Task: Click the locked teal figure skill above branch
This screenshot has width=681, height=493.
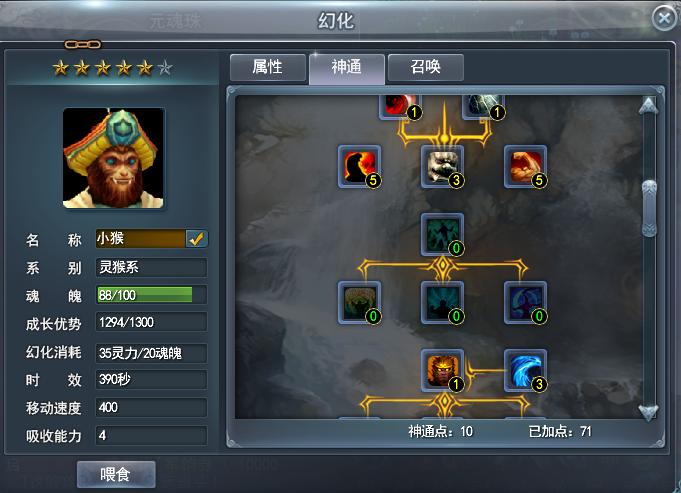Action: [x=443, y=235]
